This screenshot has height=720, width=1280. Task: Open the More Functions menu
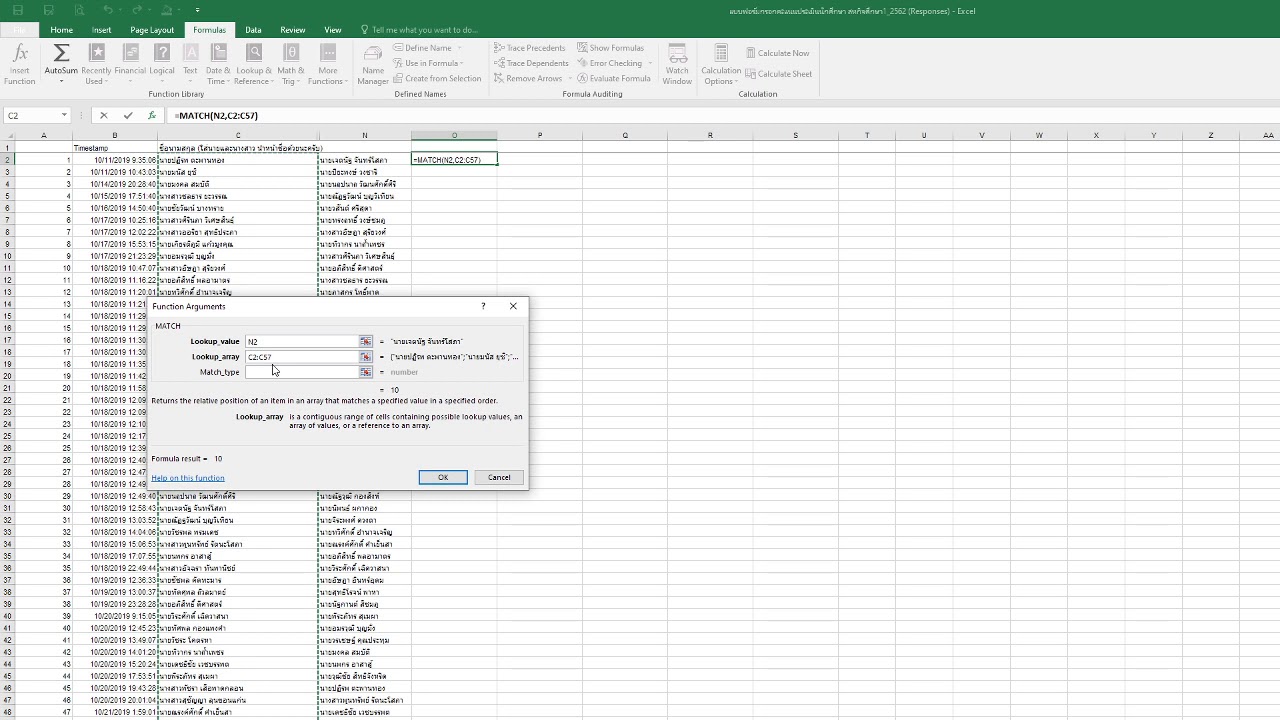[x=328, y=65]
